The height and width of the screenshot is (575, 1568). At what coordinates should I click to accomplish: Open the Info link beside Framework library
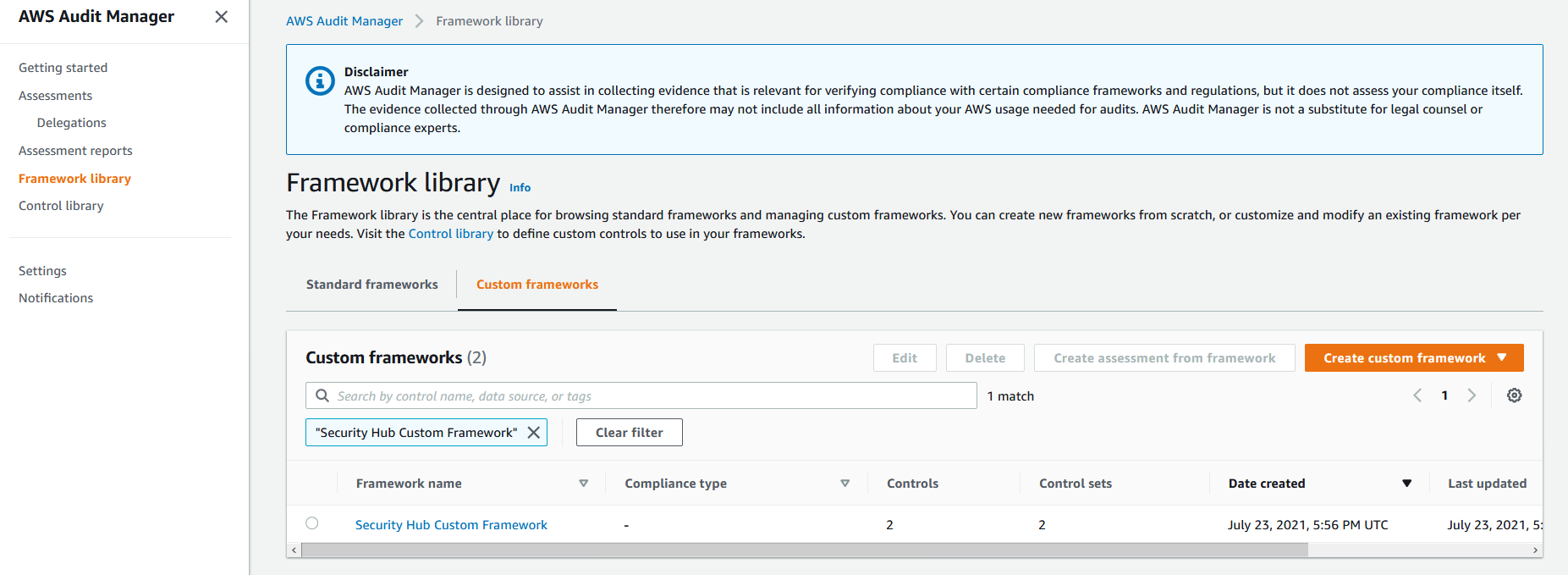520,188
